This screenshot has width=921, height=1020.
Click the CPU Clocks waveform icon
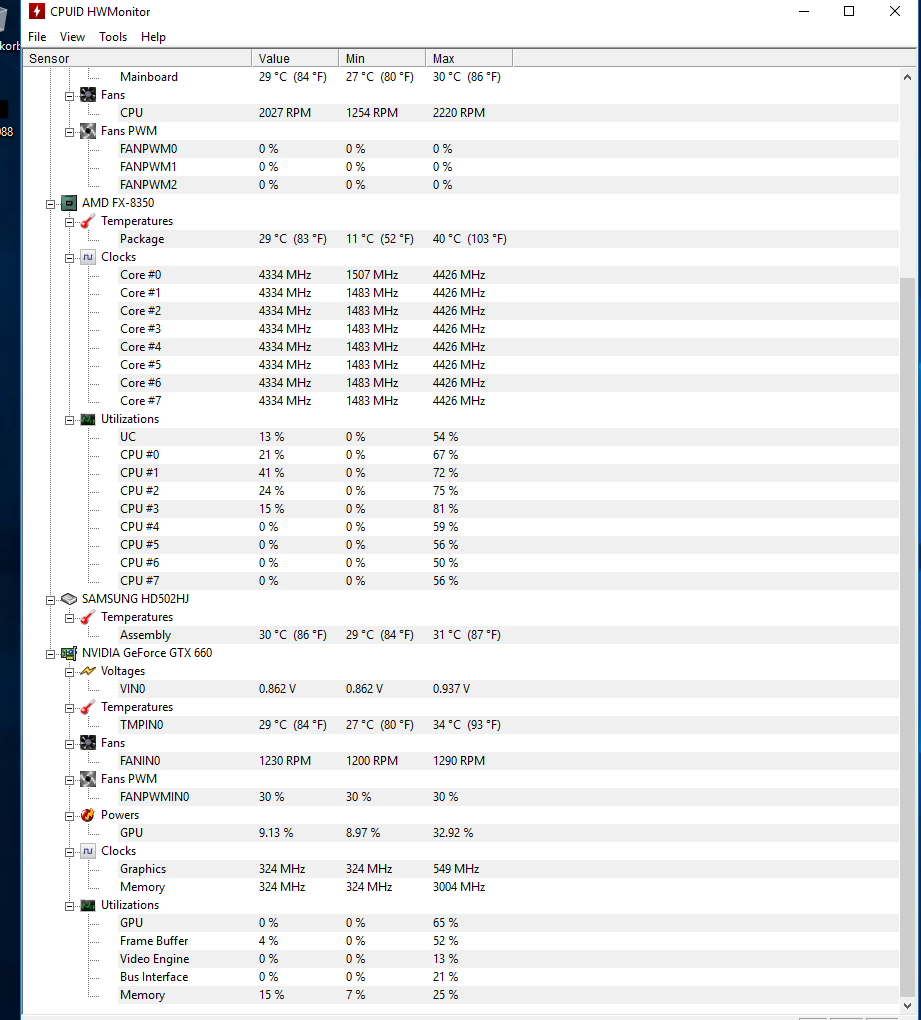[88, 257]
